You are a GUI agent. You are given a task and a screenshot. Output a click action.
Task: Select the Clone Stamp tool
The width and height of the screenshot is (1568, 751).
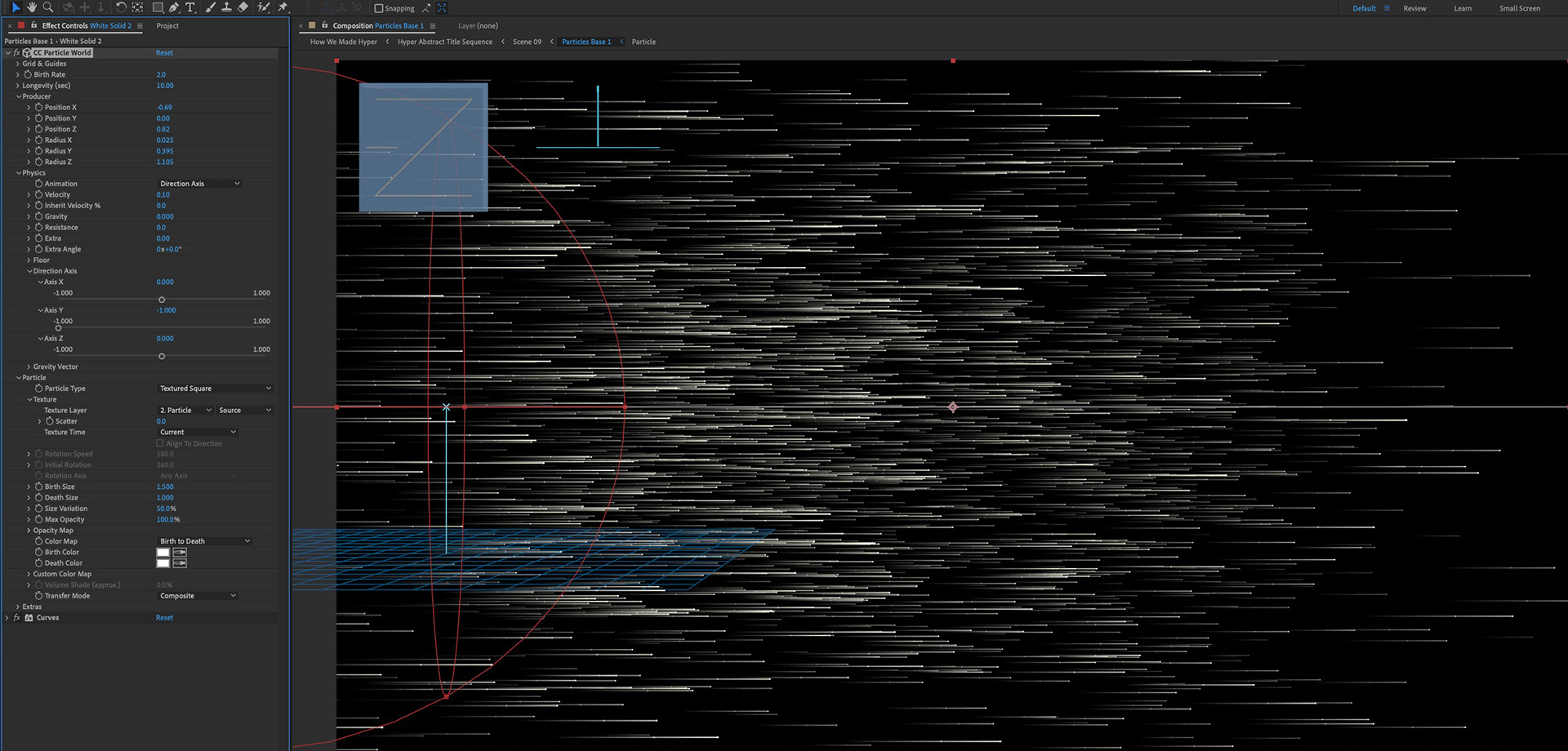click(x=226, y=7)
